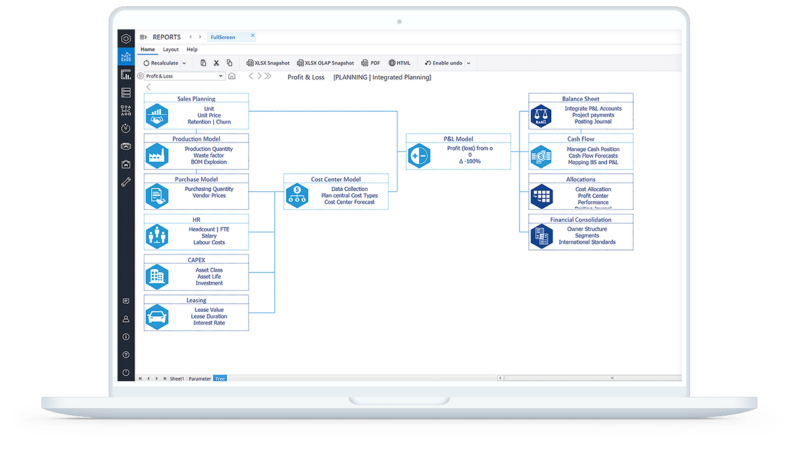Open the user profile icon in sidebar

(x=126, y=319)
